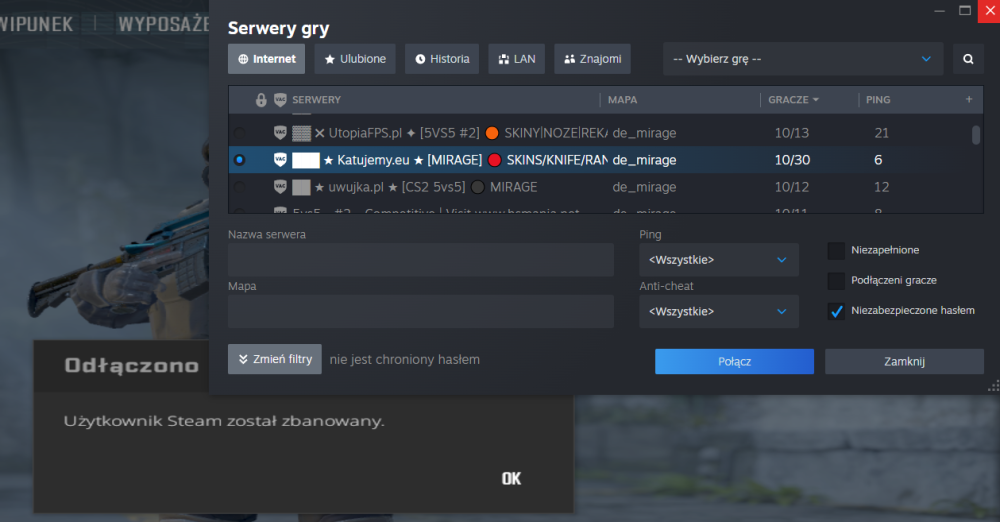Enable the Podłączeni gracze checkbox
The image size is (1000, 522).
coord(836,281)
